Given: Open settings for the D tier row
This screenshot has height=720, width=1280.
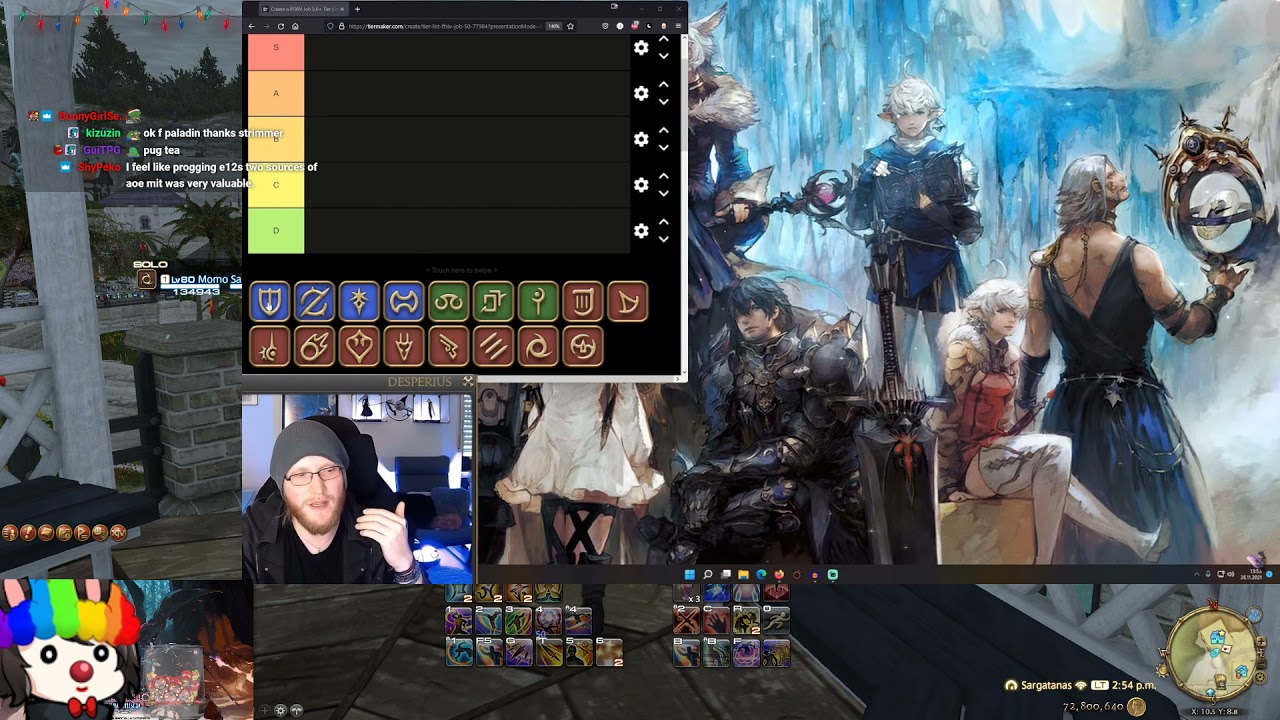Looking at the screenshot, I should pos(641,231).
